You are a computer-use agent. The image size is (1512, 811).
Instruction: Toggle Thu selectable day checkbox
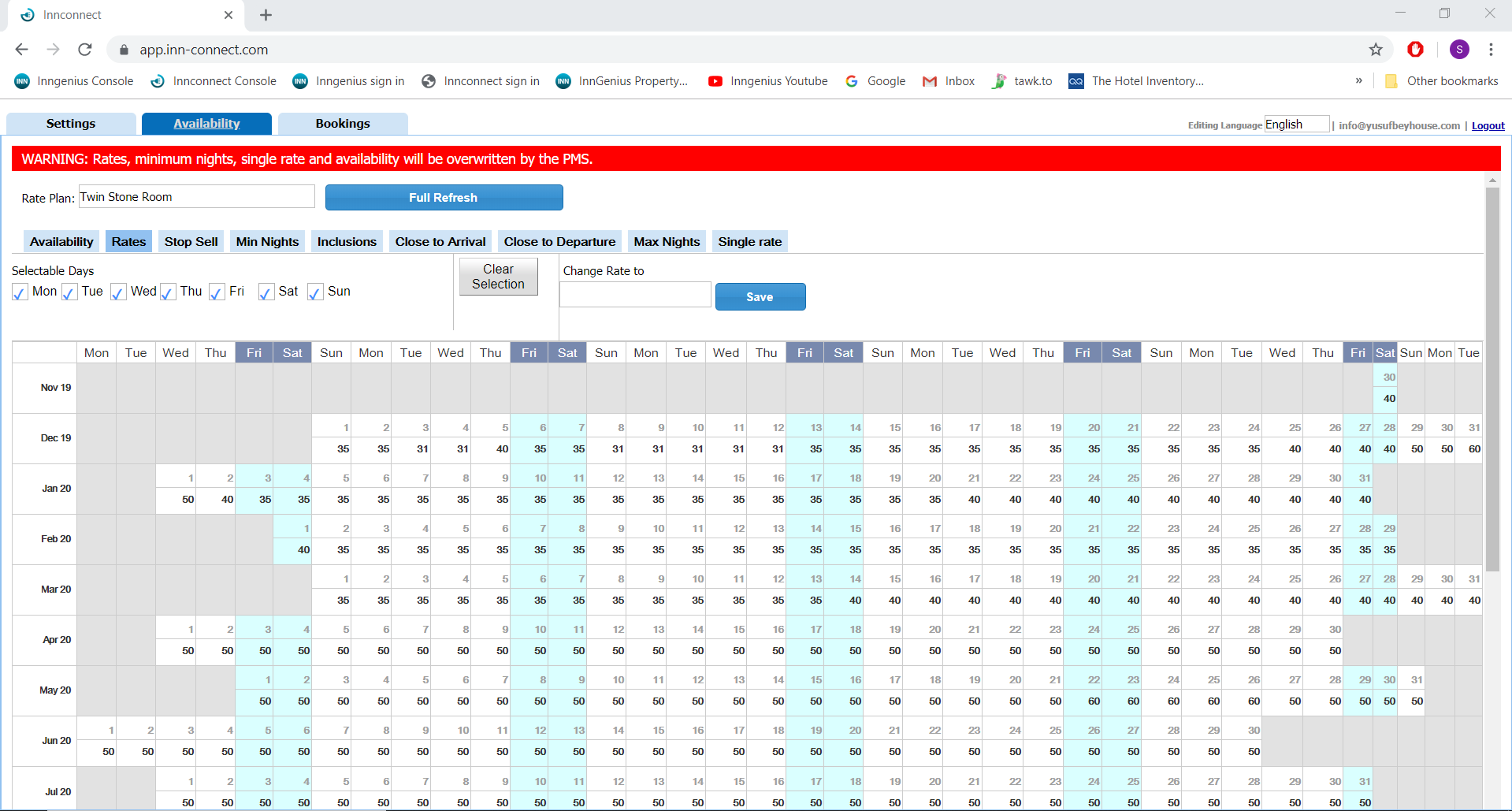pos(168,292)
